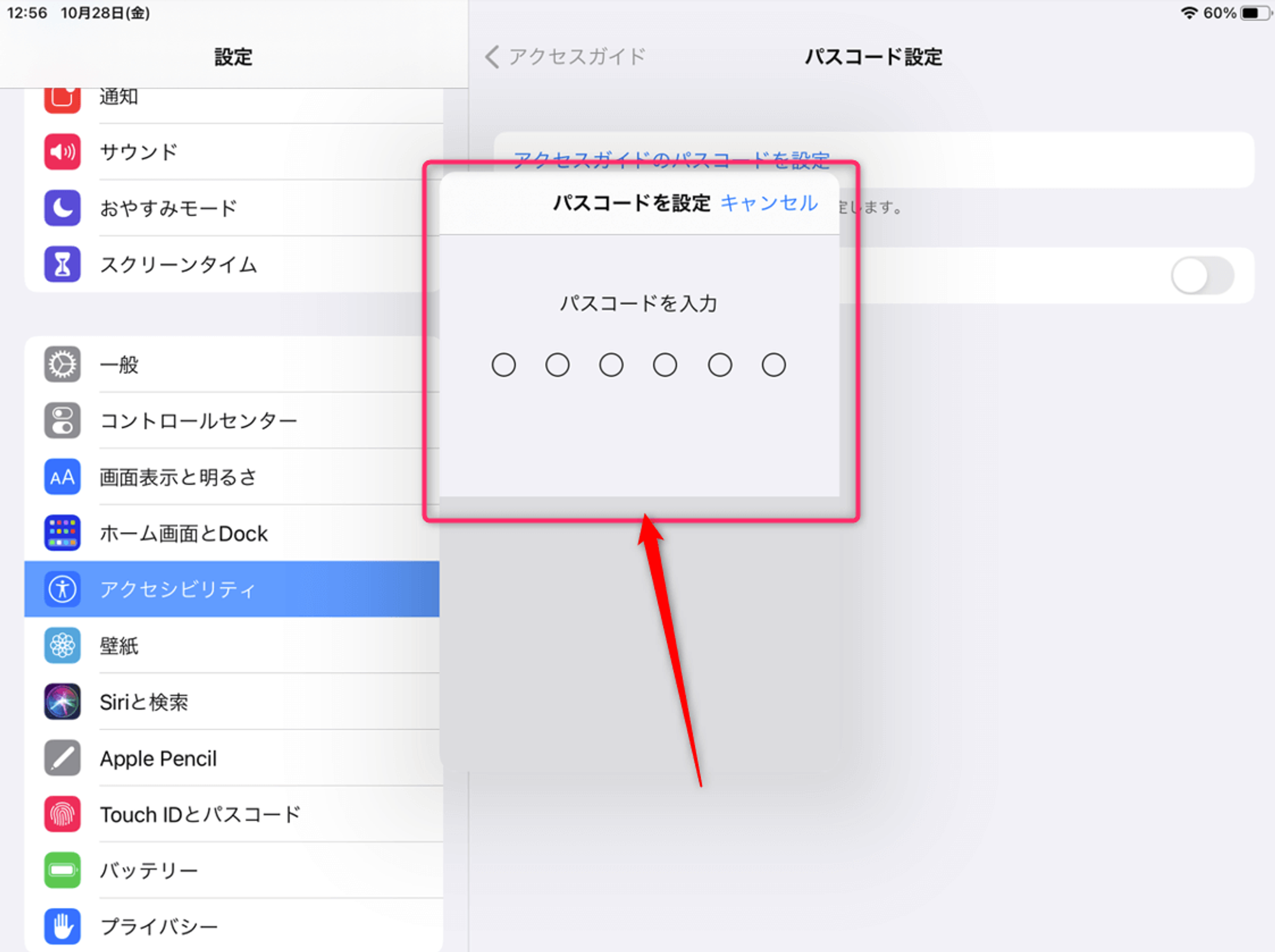Tap the first passcode digit circle
The height and width of the screenshot is (952, 1275).
[x=504, y=365]
